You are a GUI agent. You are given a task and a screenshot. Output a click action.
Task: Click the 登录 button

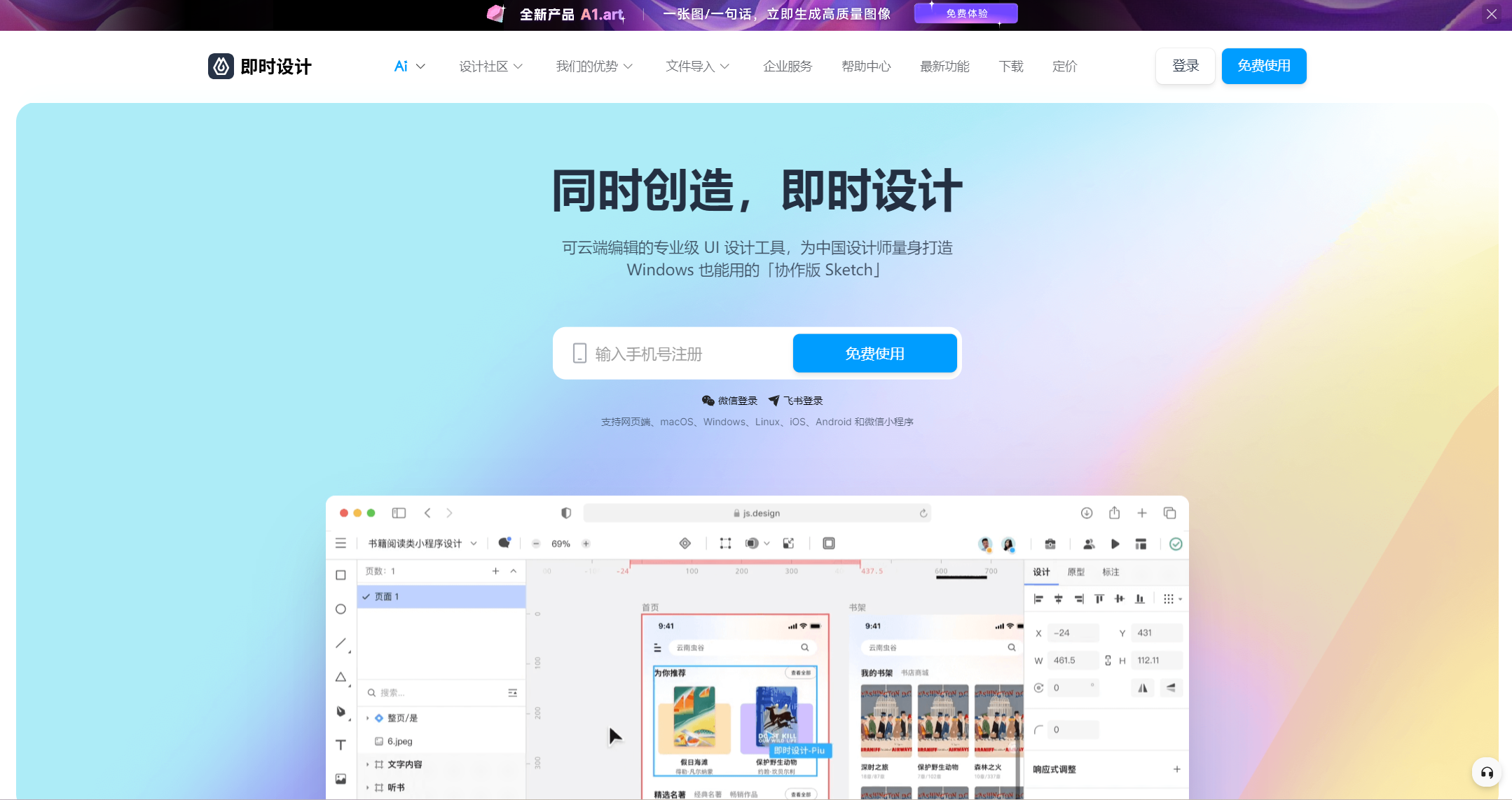(x=1185, y=66)
